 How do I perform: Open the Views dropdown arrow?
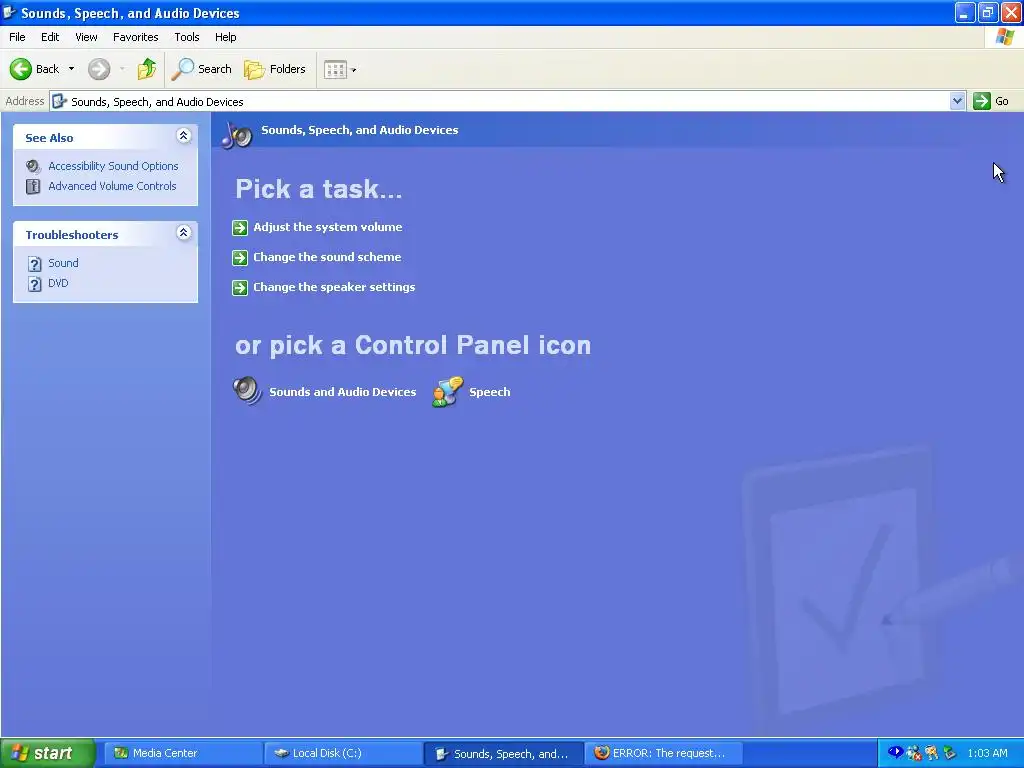[x=354, y=70]
